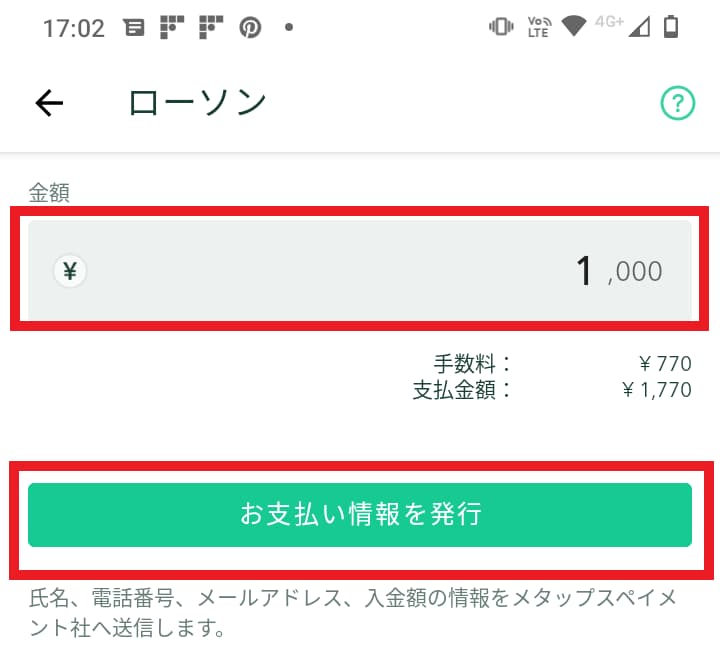Tap the 17:02 clock in the status bar
Viewport: 720px width, 660px height.
(74, 28)
